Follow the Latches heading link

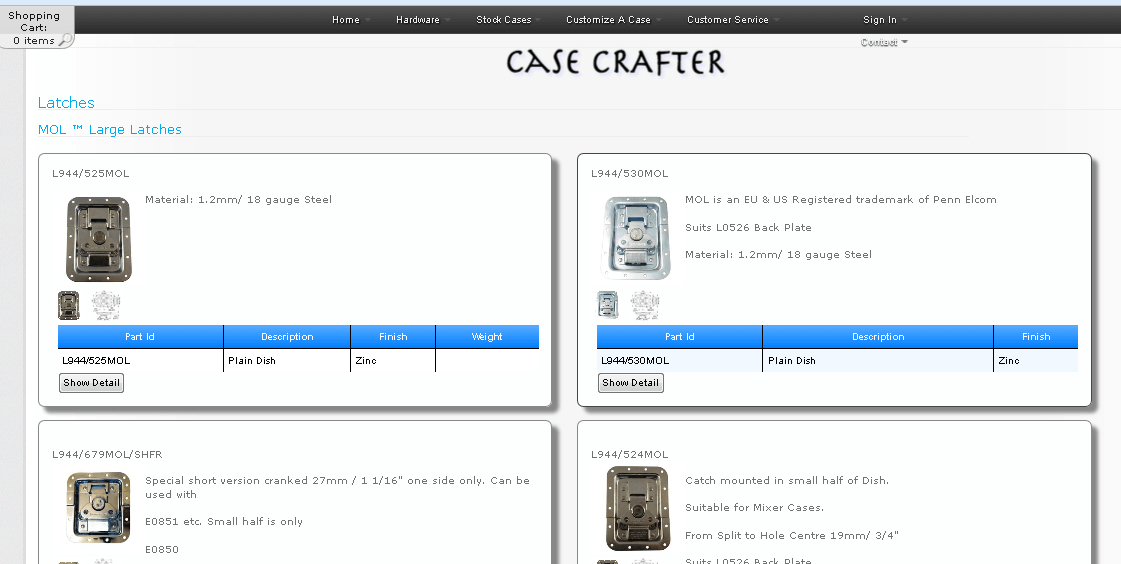click(x=66, y=103)
